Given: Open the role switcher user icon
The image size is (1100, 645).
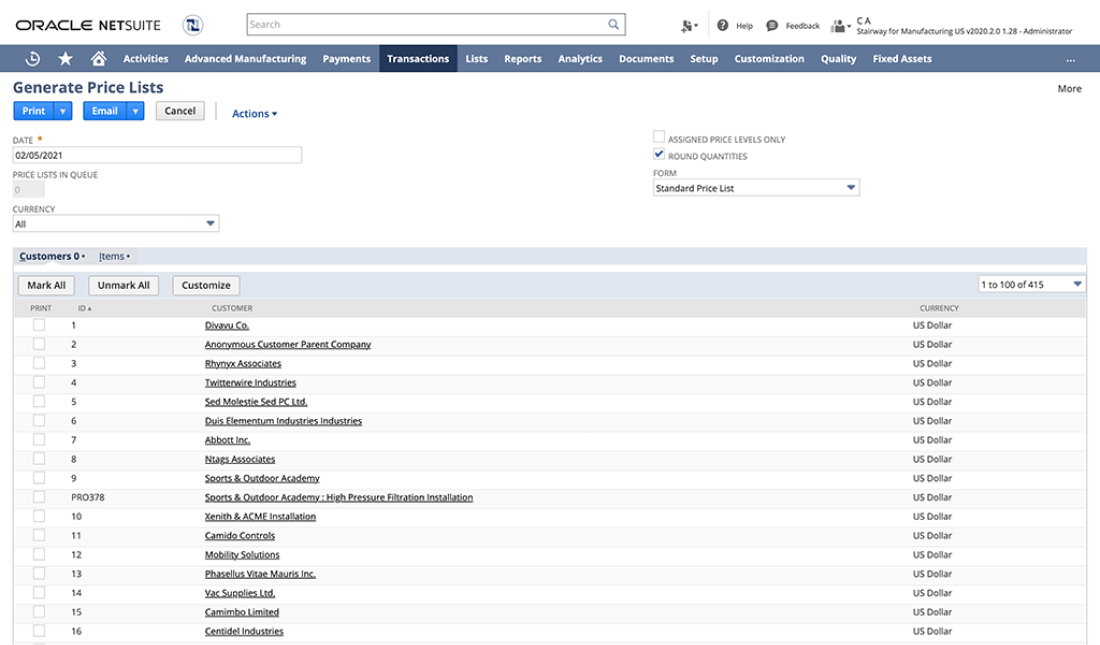Looking at the screenshot, I should (x=840, y=26).
